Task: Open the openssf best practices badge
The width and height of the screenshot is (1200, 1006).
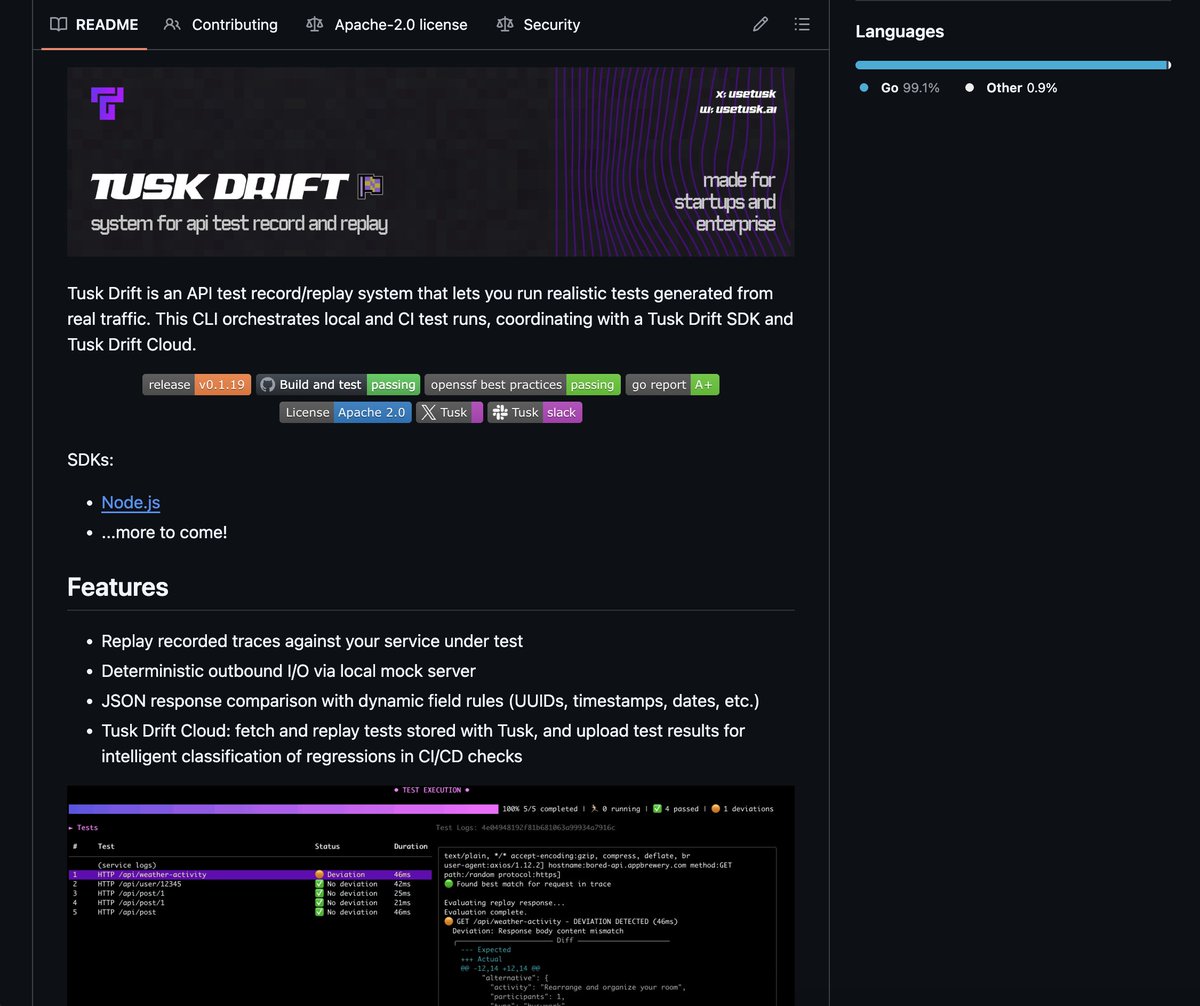Action: [x=523, y=384]
